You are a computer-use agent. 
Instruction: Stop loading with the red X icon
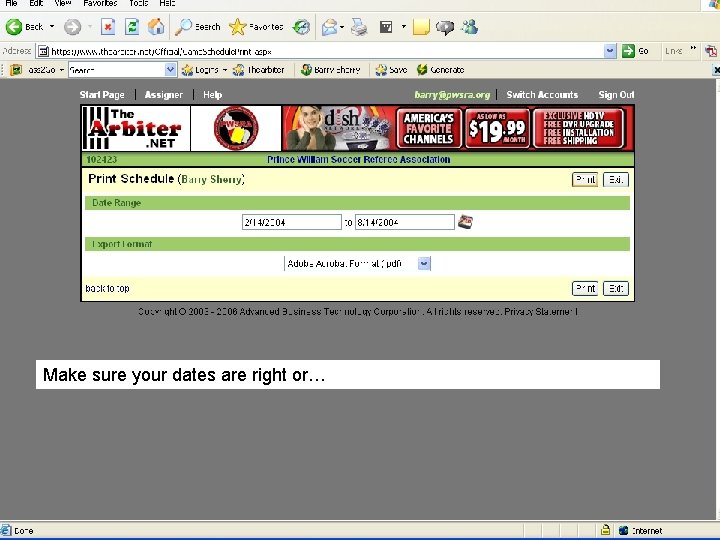(107, 27)
